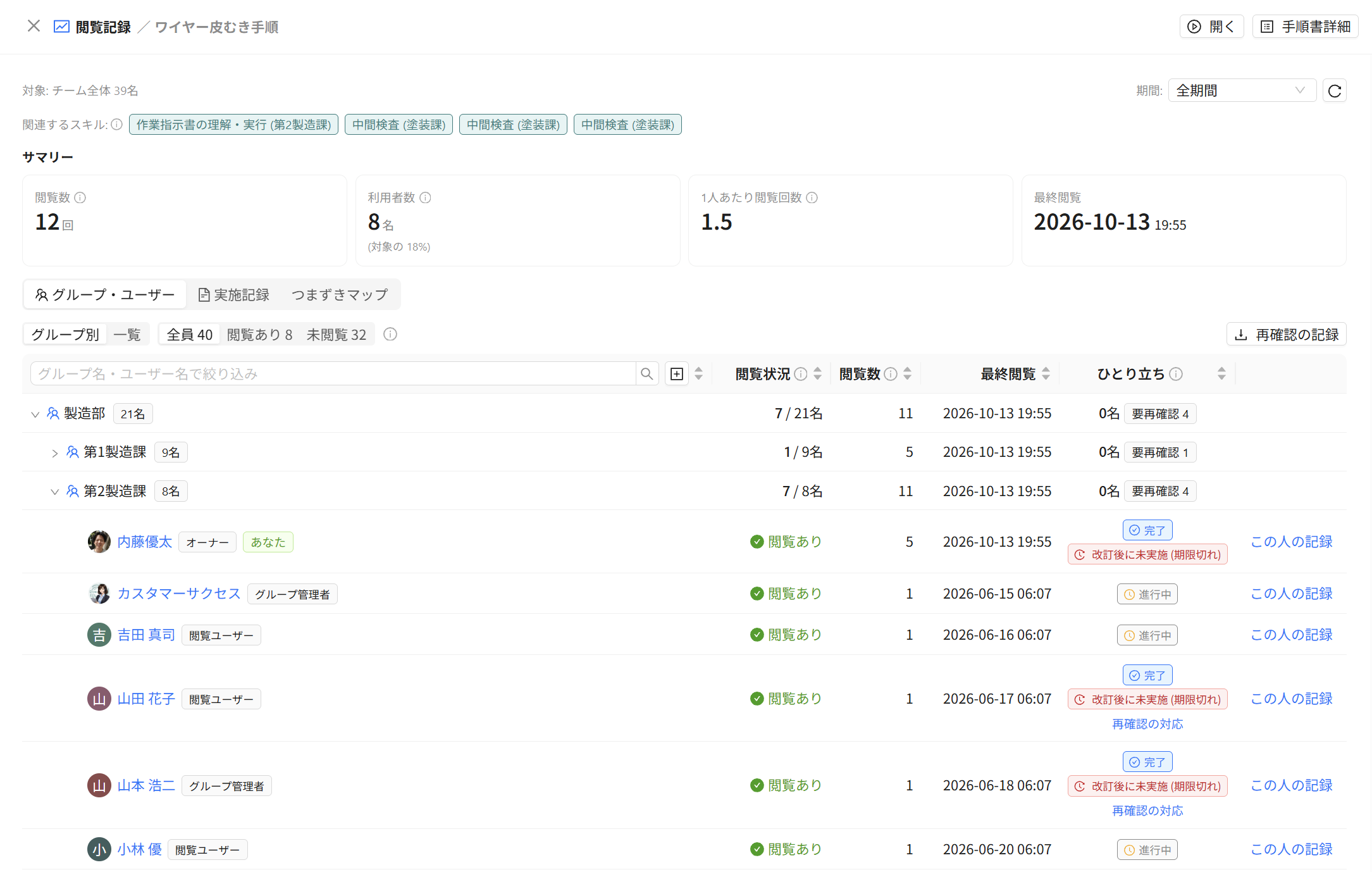Viewport: 1372px width, 872px height.
Task: Collapse the 製造部 group row
Action: click(x=35, y=414)
